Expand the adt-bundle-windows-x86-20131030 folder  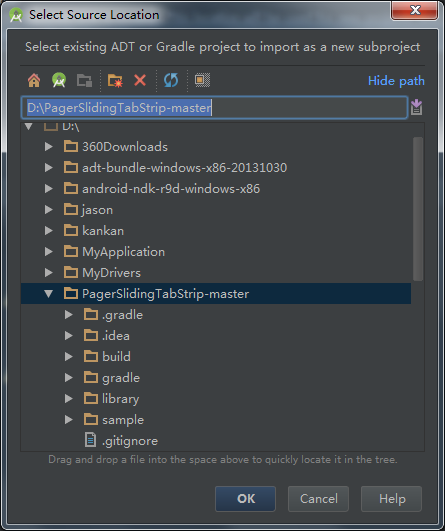(49, 168)
